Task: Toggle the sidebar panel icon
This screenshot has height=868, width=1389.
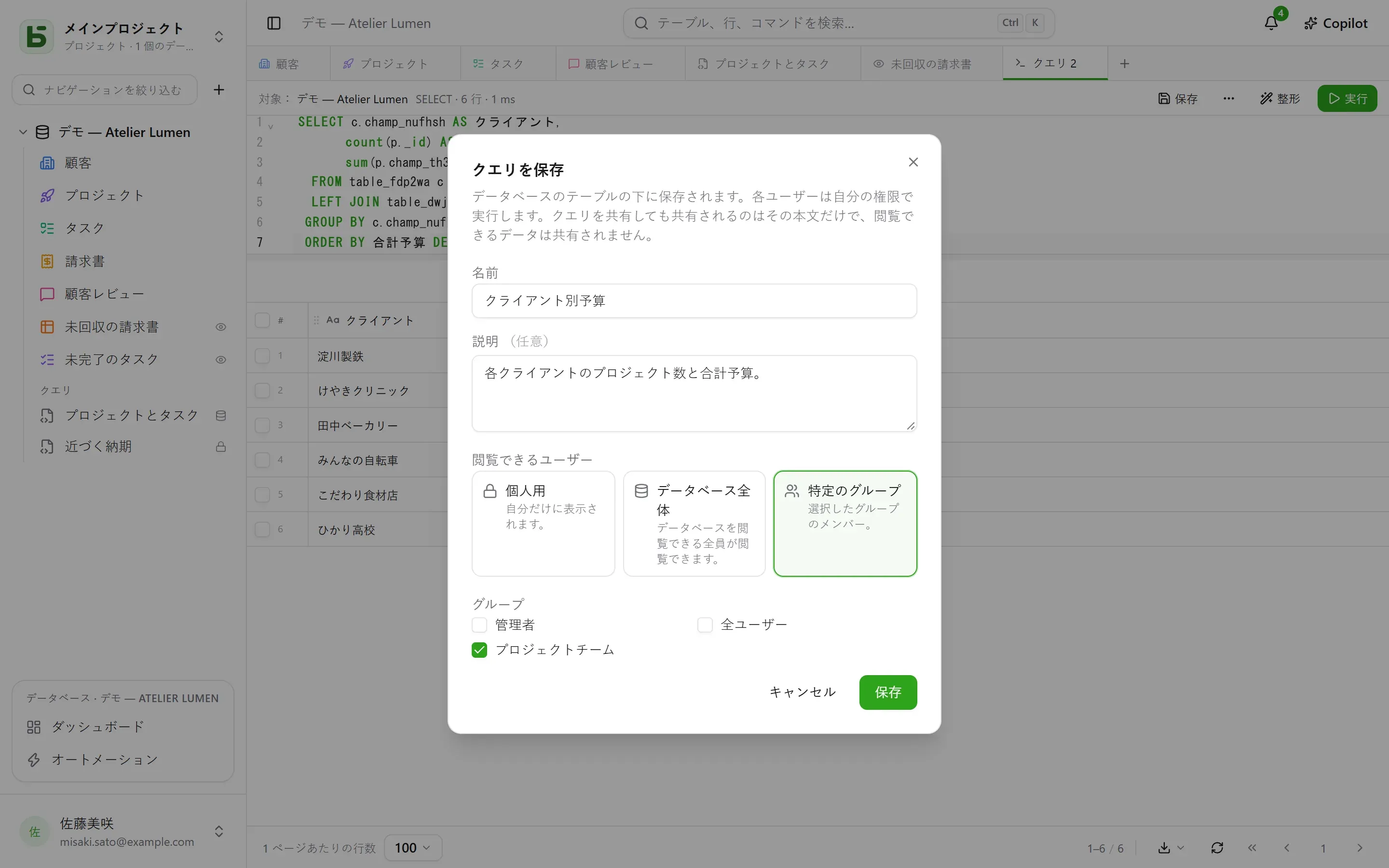Action: (x=274, y=23)
